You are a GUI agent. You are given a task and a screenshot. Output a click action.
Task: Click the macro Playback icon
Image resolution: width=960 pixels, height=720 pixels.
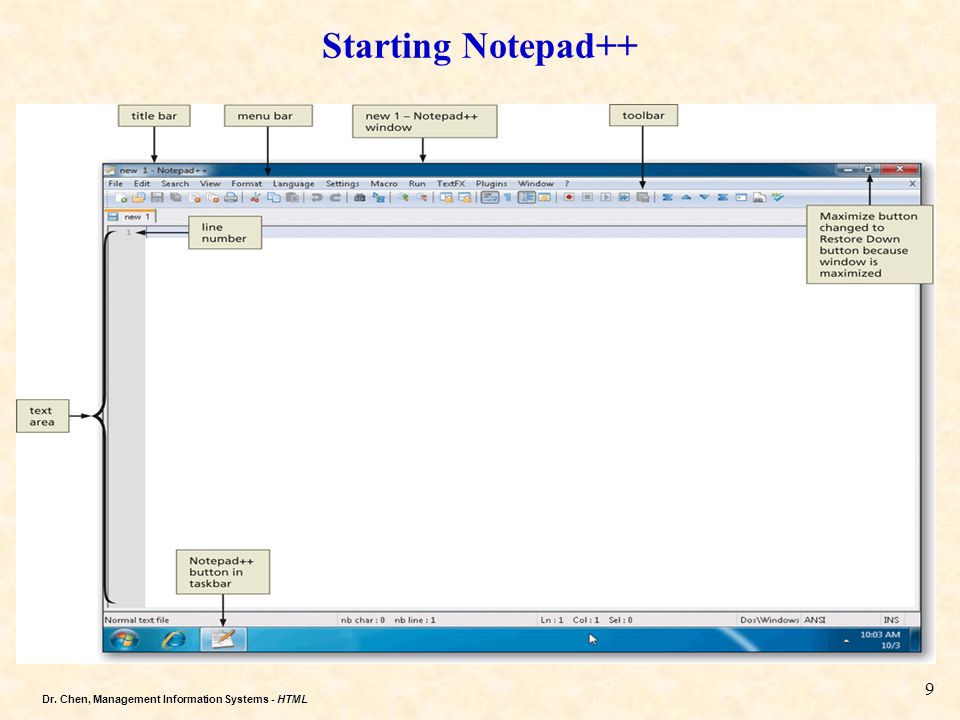(x=606, y=198)
